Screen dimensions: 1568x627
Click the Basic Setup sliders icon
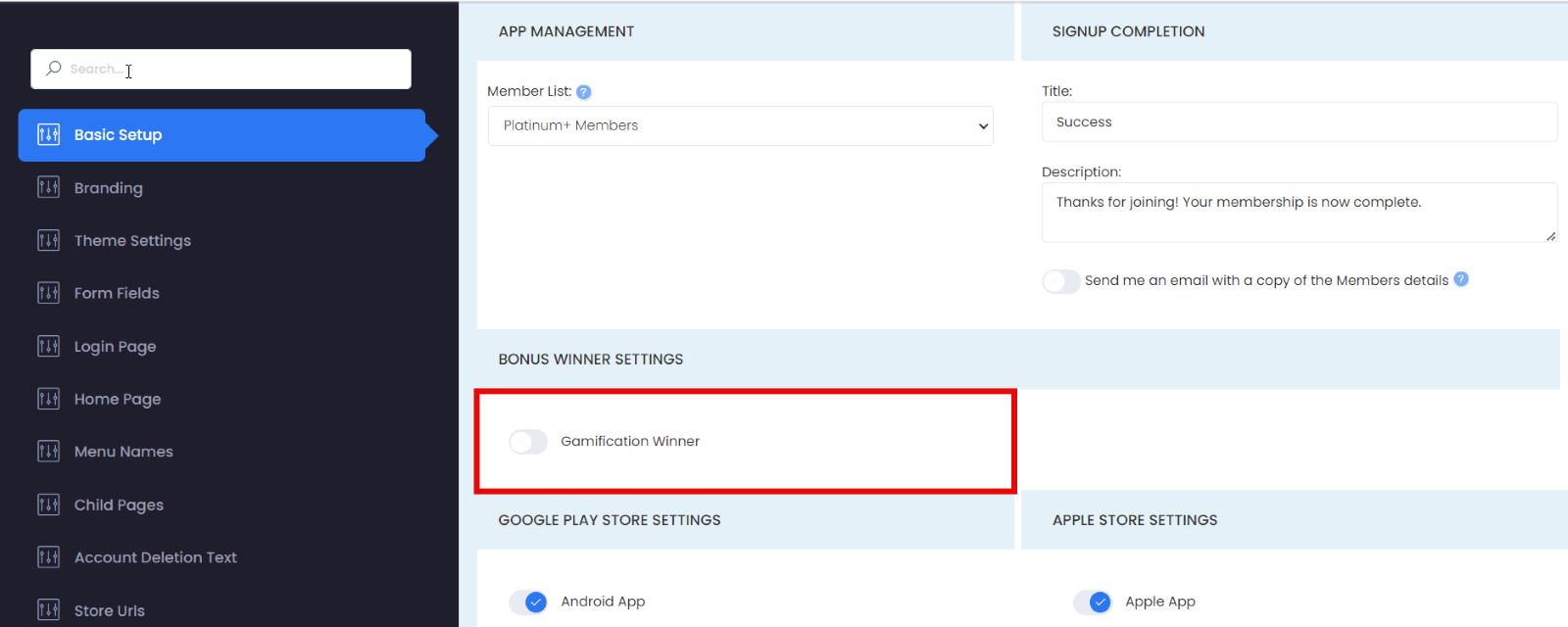[48, 135]
